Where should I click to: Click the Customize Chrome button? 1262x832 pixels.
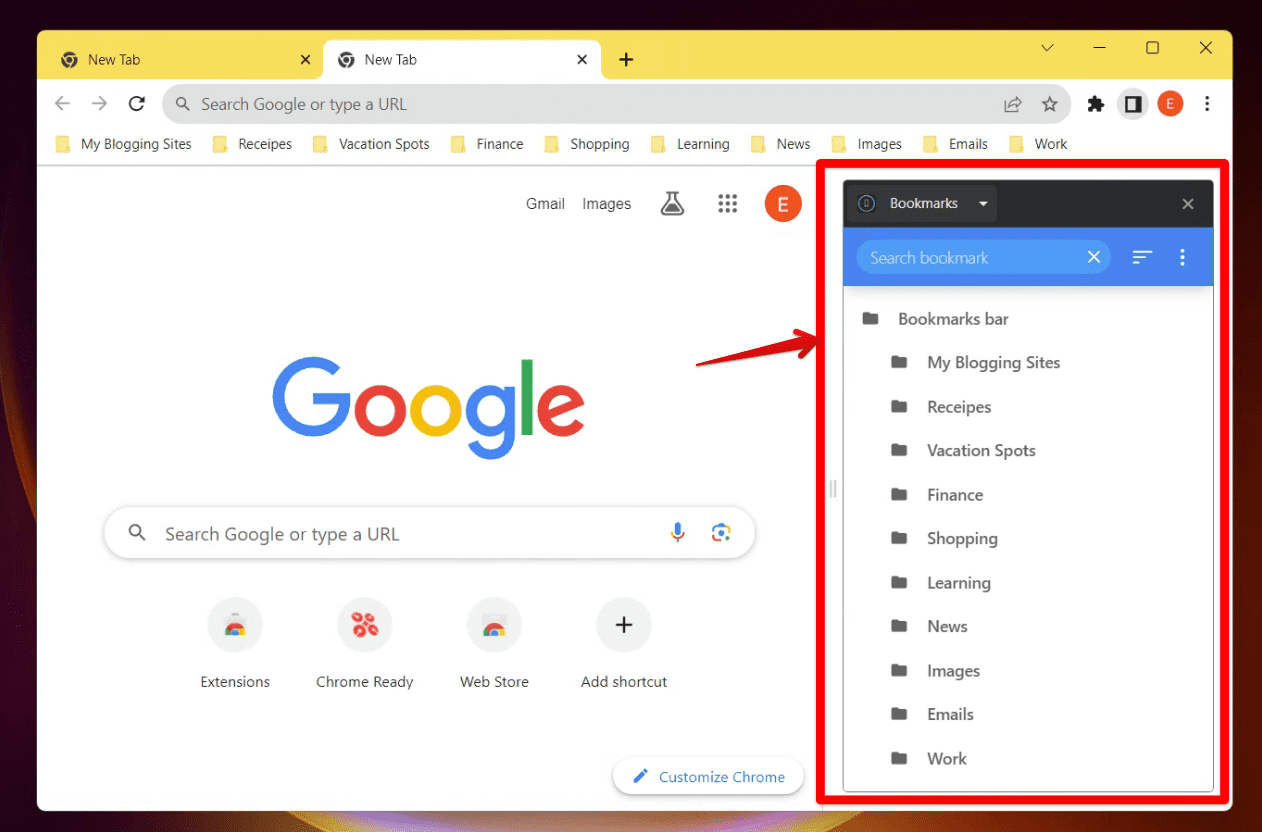708,776
